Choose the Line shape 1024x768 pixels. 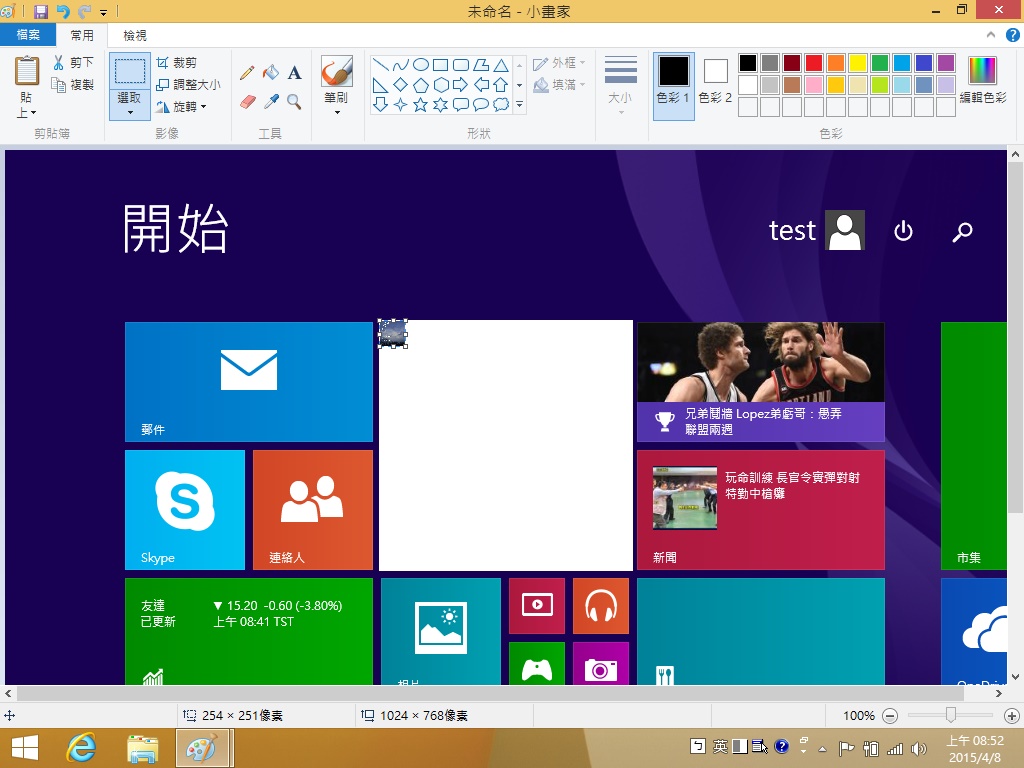tap(381, 65)
